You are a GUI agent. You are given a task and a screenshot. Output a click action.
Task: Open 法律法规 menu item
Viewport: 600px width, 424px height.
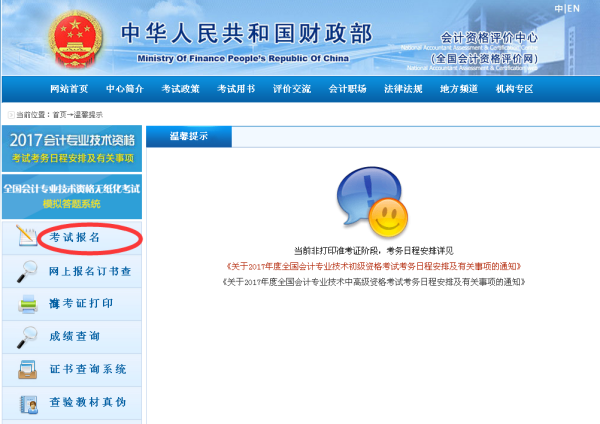coord(403,89)
